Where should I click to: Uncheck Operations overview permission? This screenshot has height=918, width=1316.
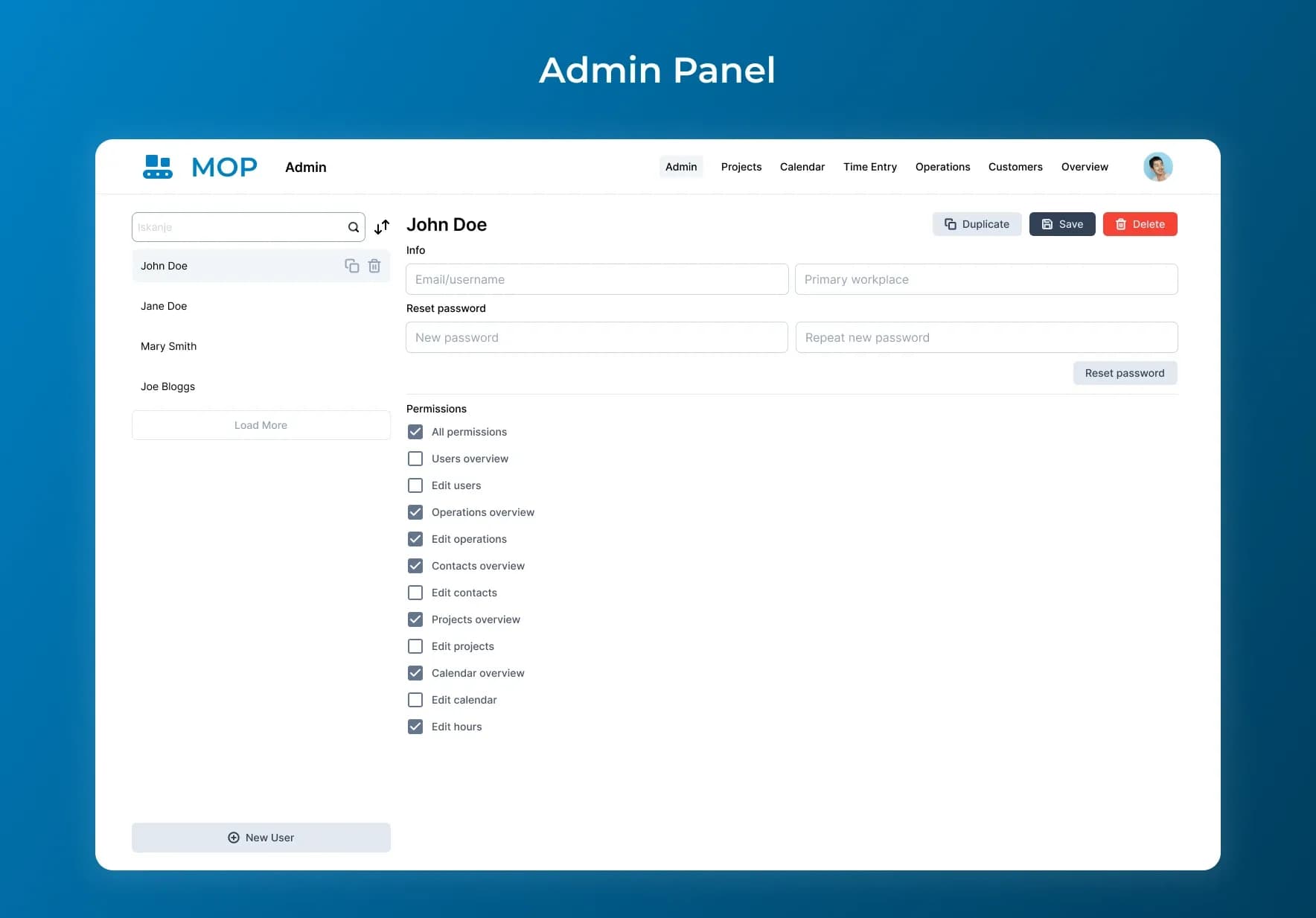pyautogui.click(x=415, y=512)
